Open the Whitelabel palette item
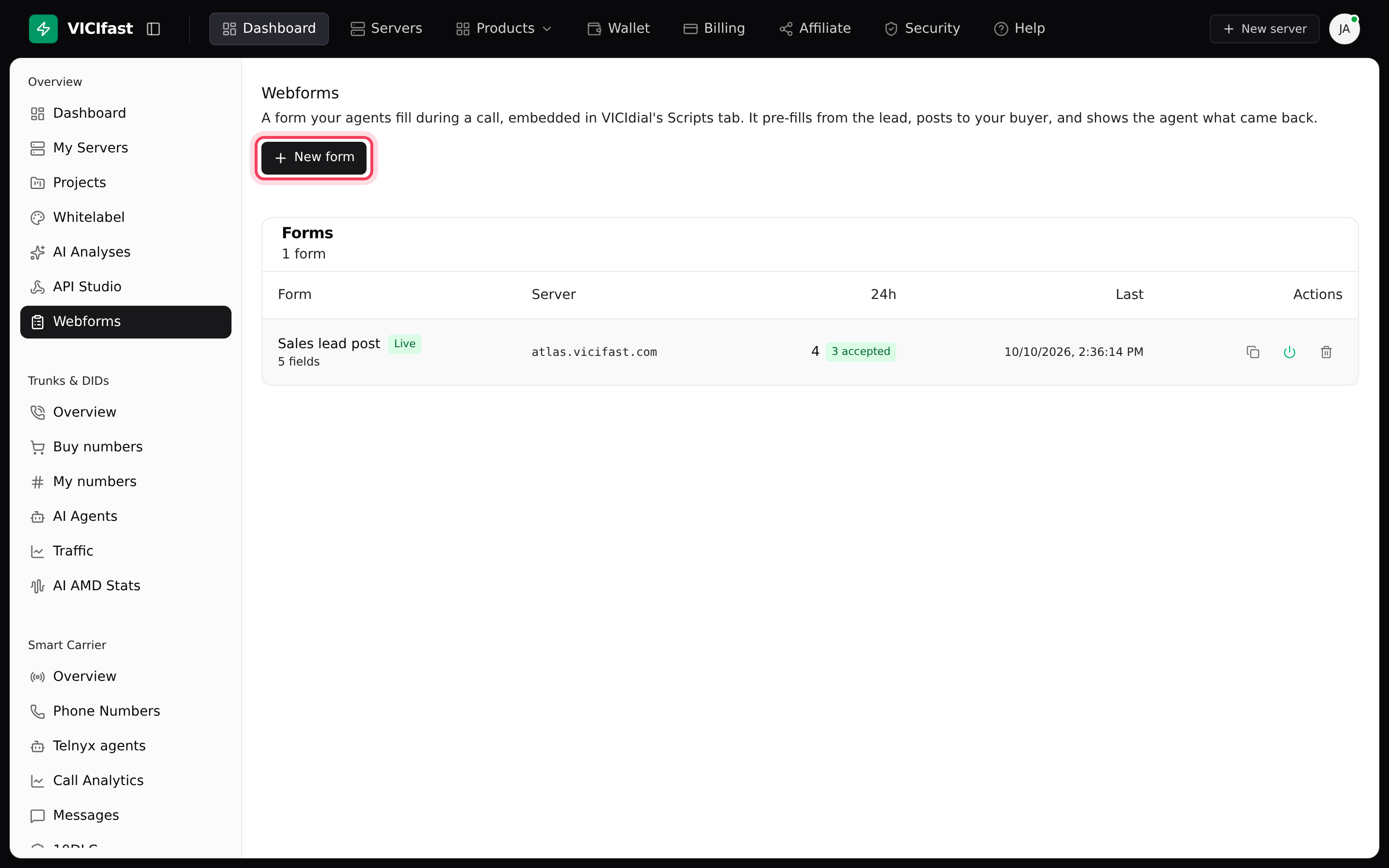Viewport: 1389px width, 868px height. 126,217
